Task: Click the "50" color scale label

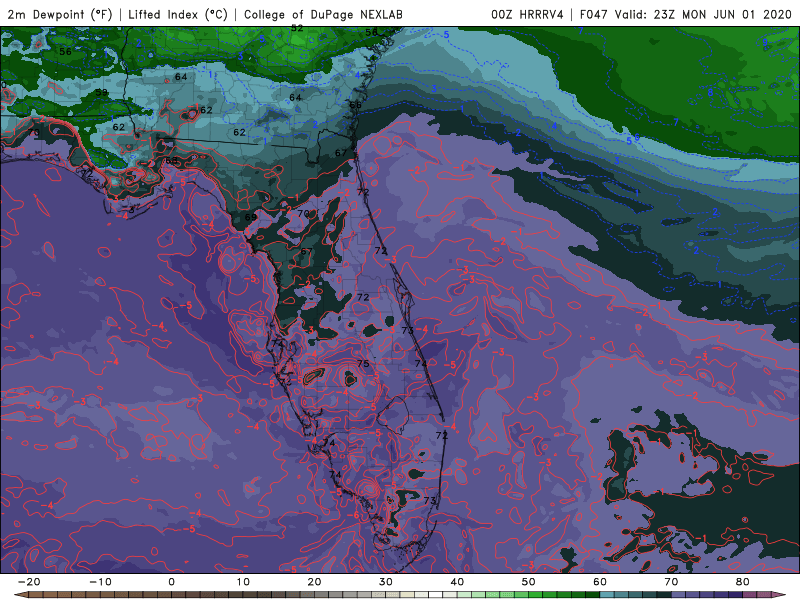Action: [x=529, y=582]
